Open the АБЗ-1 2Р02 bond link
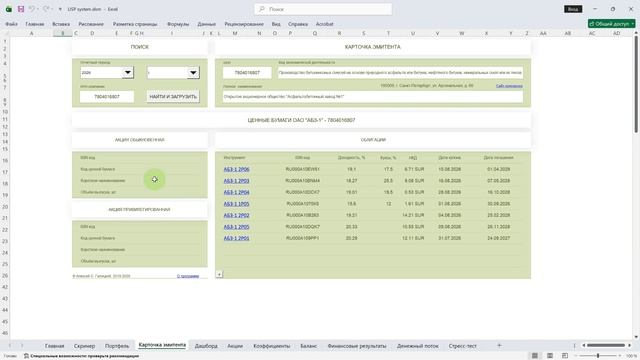 coord(236,215)
